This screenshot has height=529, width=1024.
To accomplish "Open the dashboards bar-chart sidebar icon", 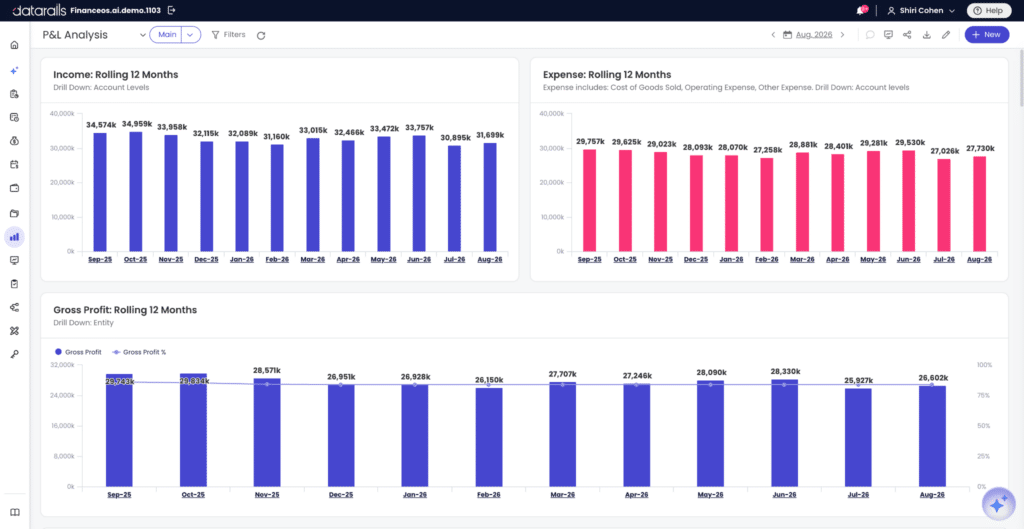I will pos(14,236).
